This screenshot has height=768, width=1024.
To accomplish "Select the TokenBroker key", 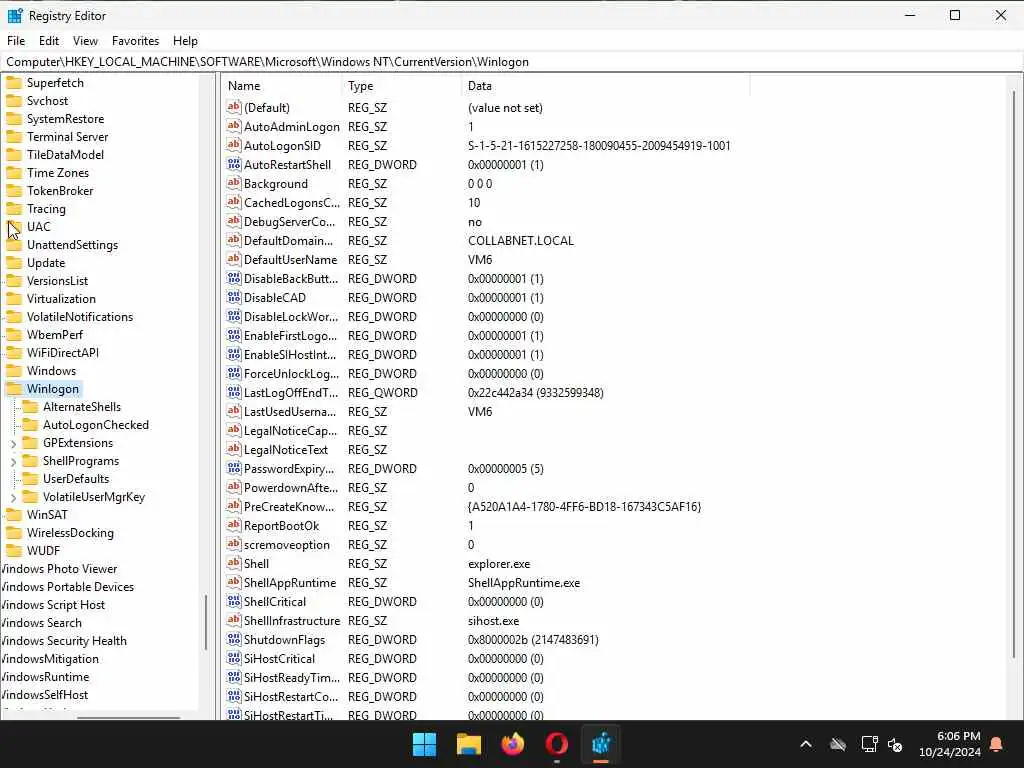I will click(60, 191).
